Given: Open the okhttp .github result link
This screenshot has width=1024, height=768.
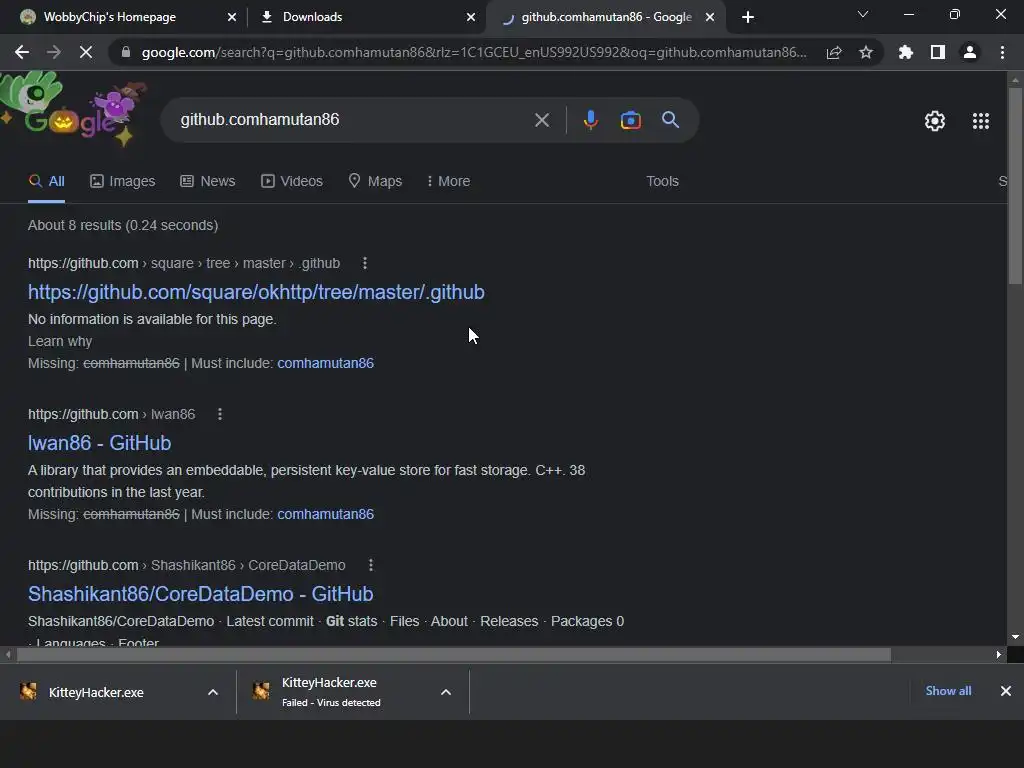Looking at the screenshot, I should tap(256, 292).
